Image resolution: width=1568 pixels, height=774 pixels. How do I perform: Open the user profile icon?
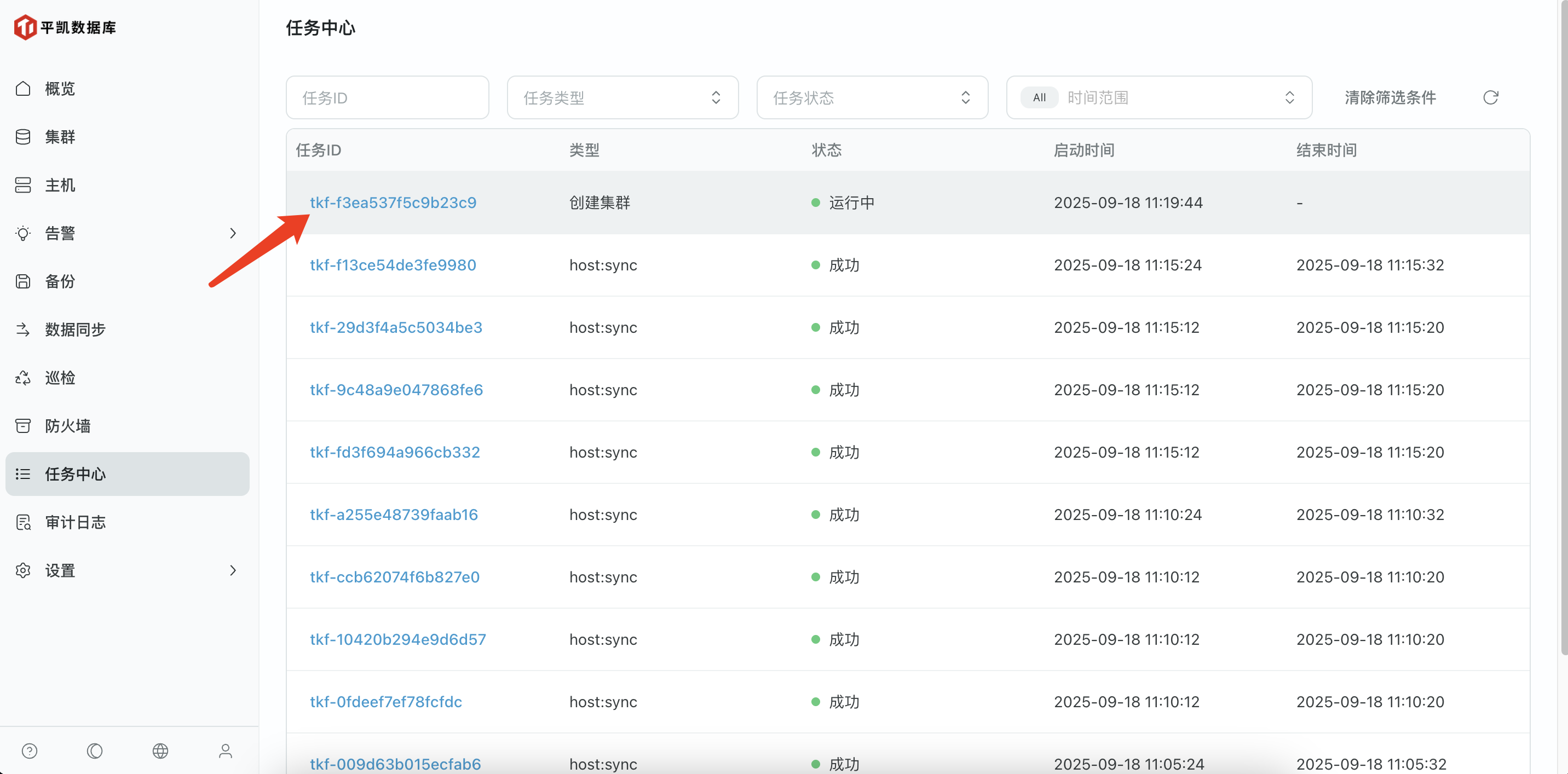pos(225,751)
